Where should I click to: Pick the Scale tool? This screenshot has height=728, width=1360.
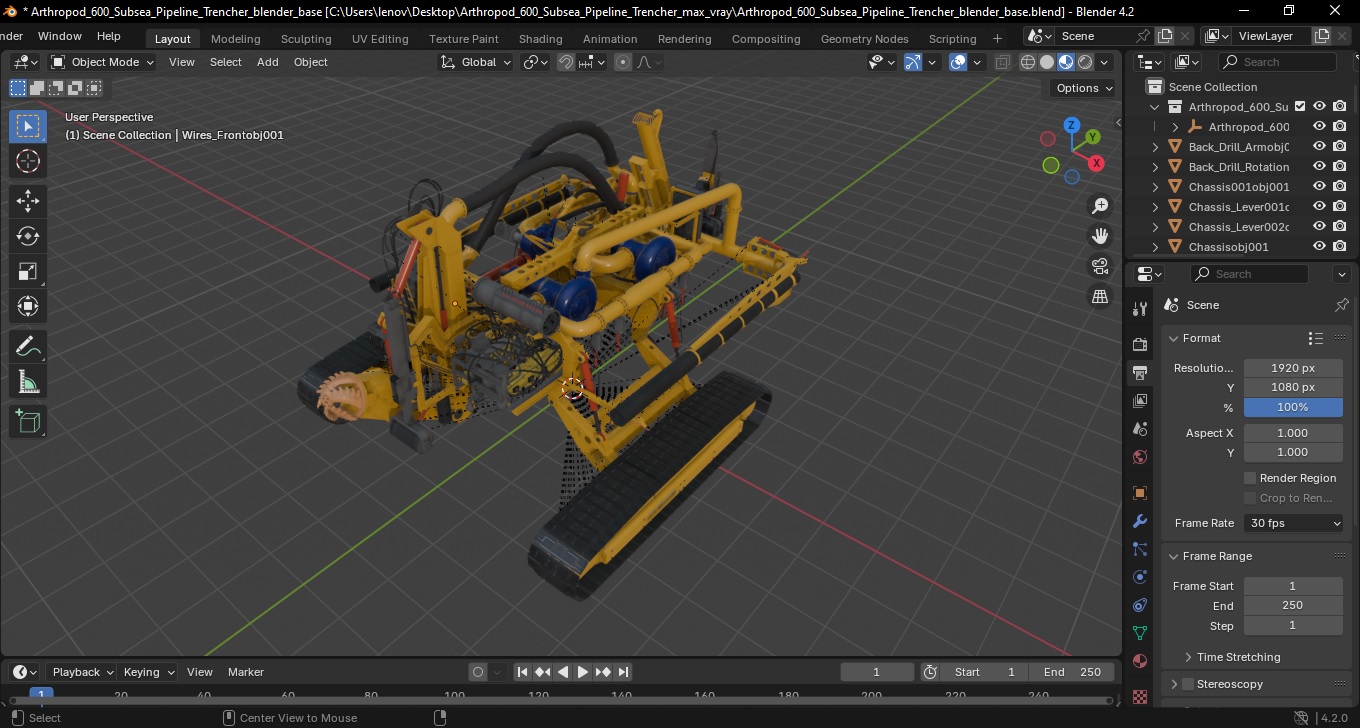[28, 271]
